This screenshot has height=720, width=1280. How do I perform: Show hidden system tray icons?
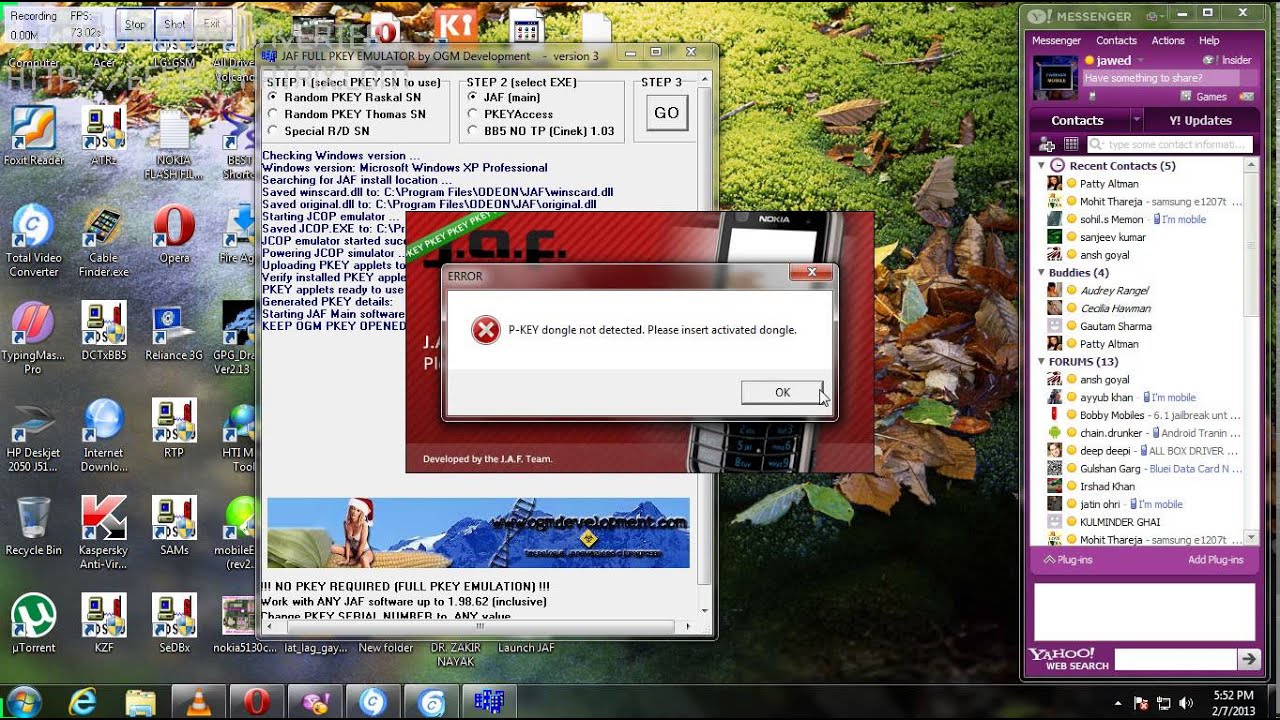(1118, 703)
